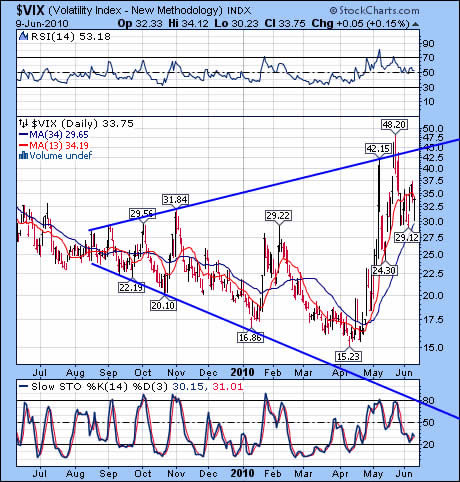This screenshot has height=482, width=460.
Task: Click the MA(34) 29.65 legend
Action: (54, 135)
